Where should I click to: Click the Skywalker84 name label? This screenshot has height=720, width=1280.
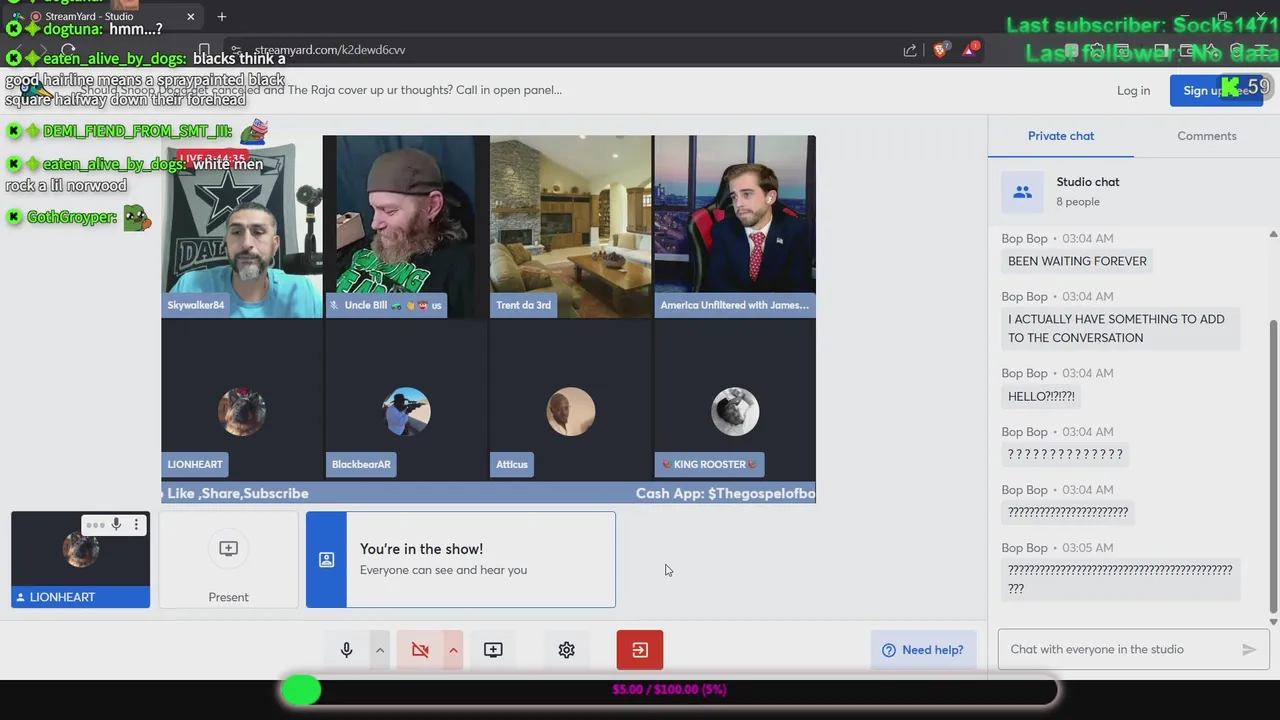196,305
